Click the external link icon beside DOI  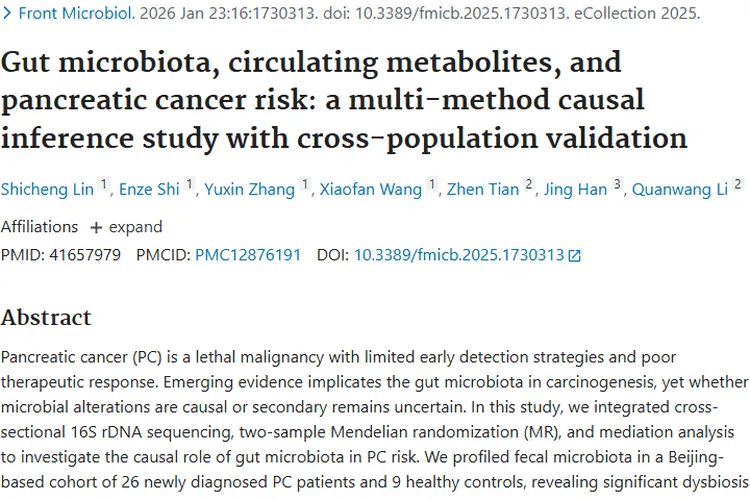tap(574, 256)
